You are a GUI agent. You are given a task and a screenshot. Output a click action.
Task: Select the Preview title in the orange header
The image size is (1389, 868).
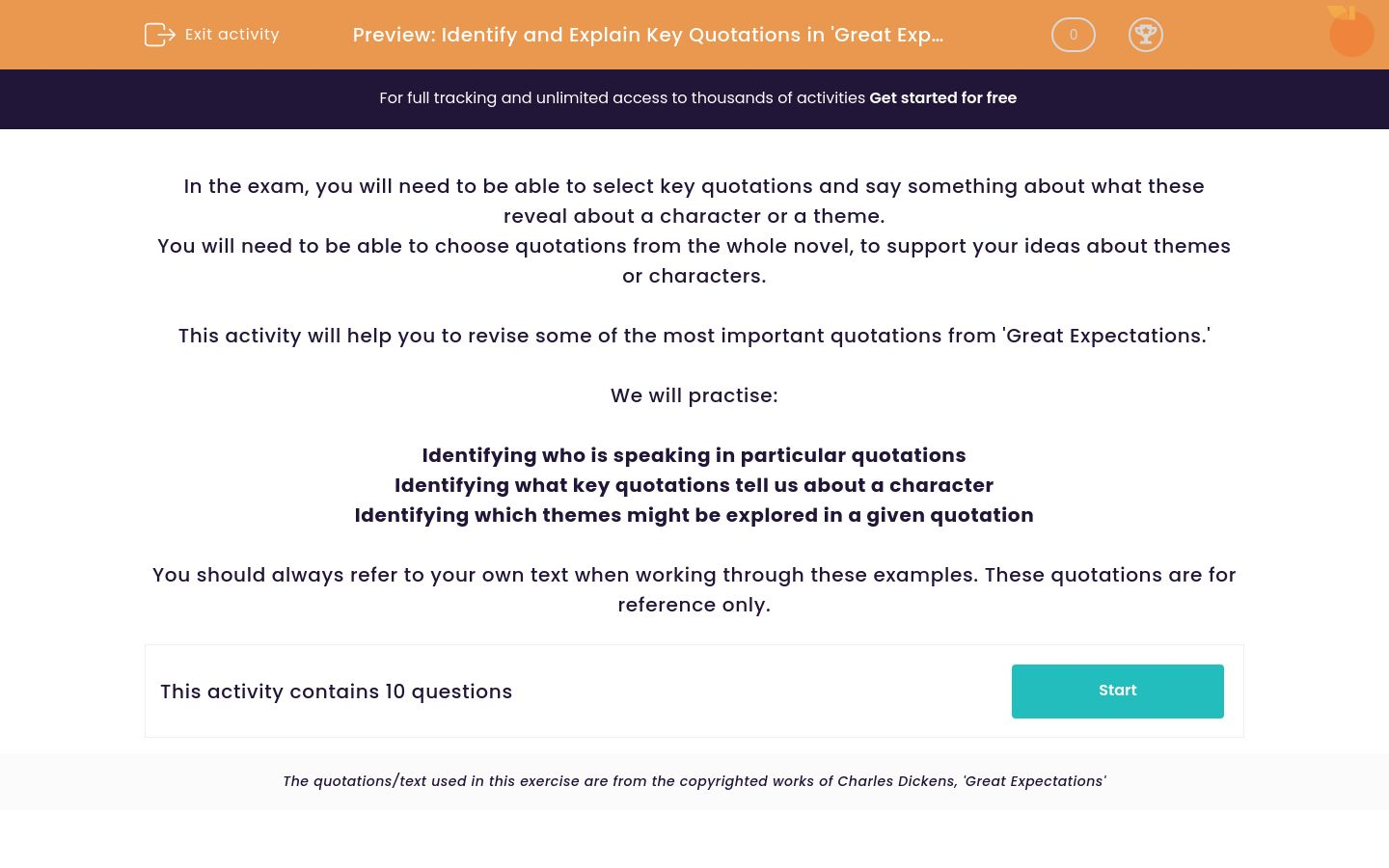coord(647,35)
